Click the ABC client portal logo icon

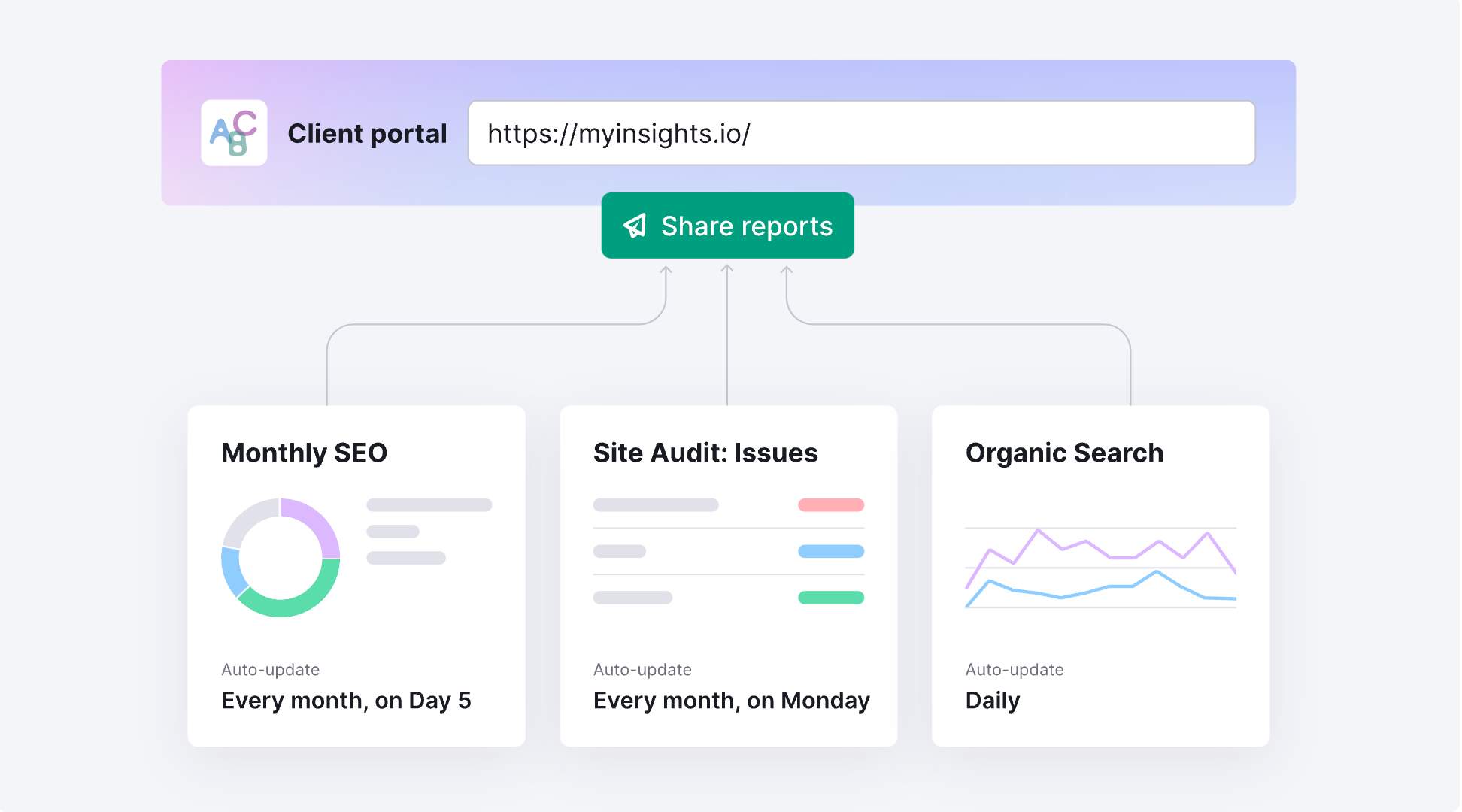point(234,133)
